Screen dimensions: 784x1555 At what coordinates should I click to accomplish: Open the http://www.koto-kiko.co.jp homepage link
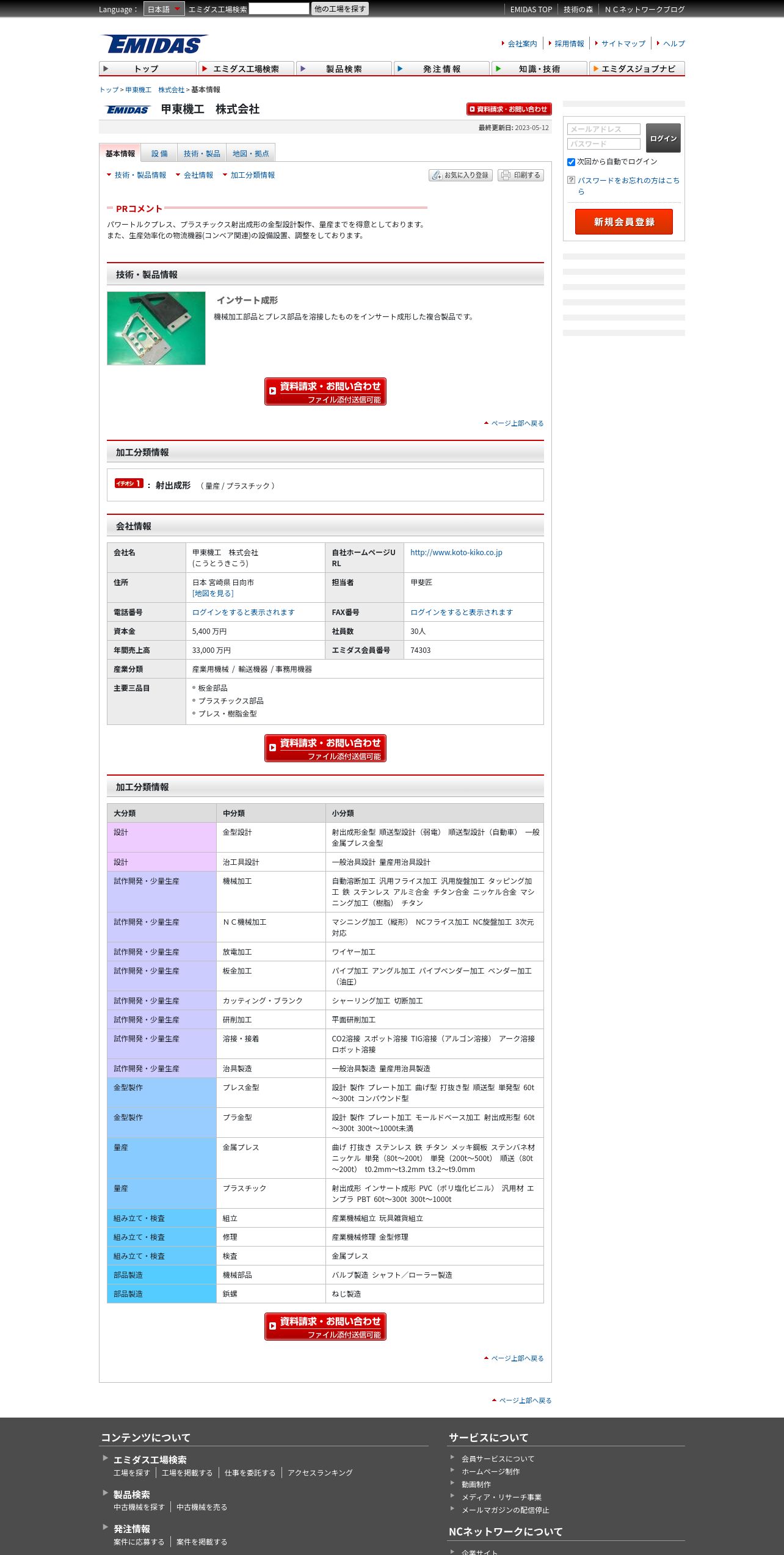[x=456, y=552]
